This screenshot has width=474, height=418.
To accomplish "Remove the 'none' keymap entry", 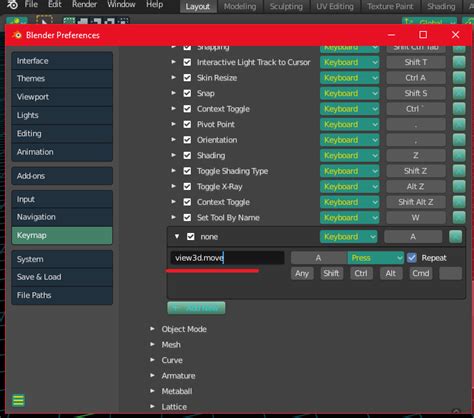I will click(x=455, y=237).
